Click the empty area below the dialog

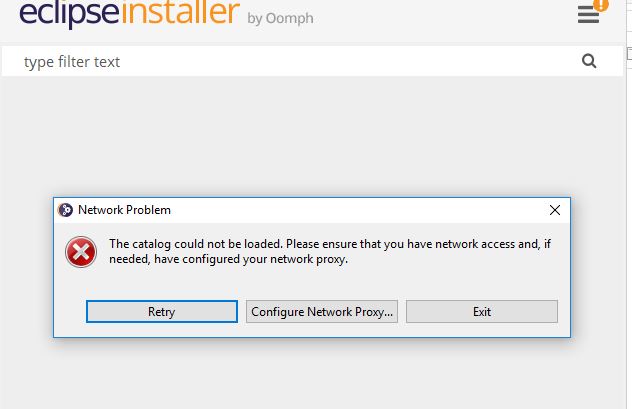pyautogui.click(x=312, y=374)
